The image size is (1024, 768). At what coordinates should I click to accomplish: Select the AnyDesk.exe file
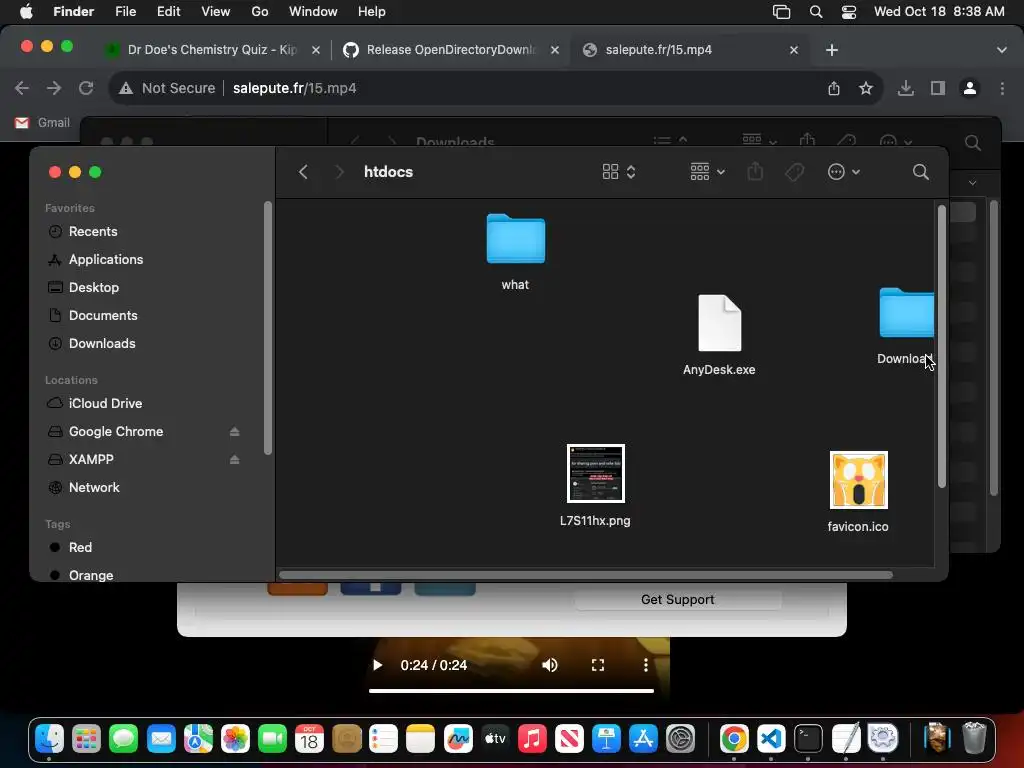tap(719, 323)
